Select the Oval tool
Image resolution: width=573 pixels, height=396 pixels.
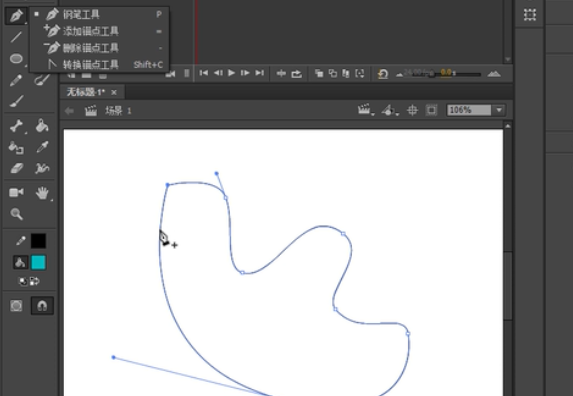[x=16, y=58]
